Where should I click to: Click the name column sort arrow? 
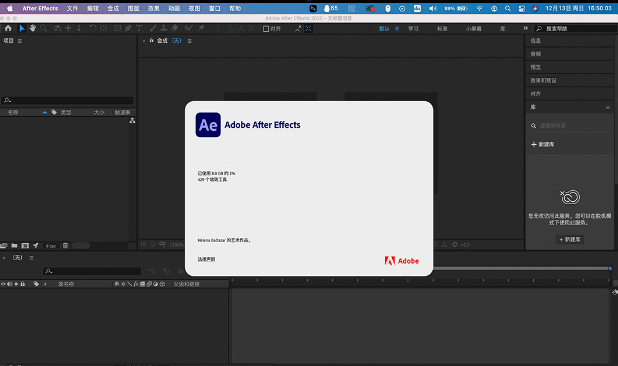tap(45, 112)
